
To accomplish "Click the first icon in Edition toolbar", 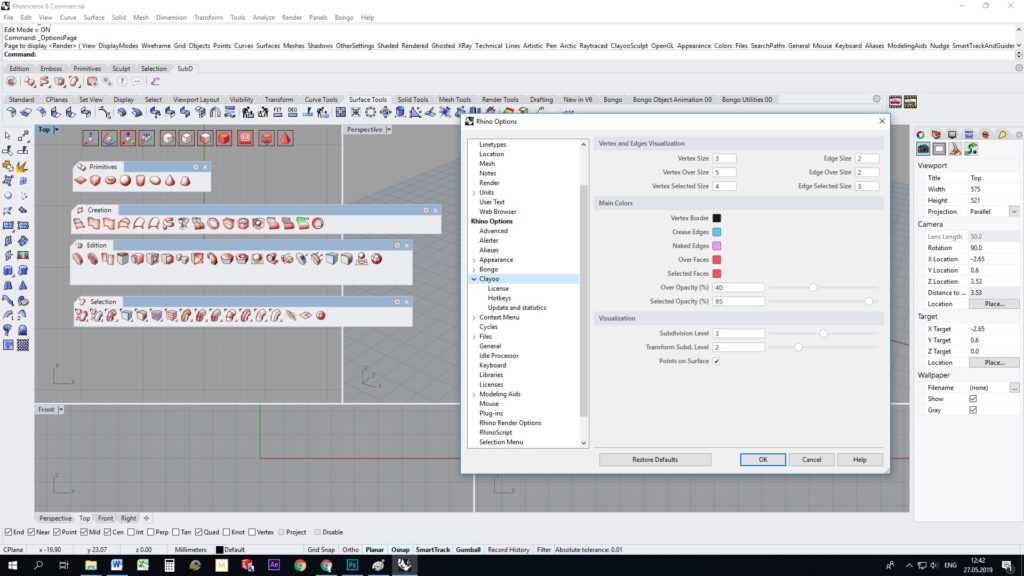I will tap(77, 258).
